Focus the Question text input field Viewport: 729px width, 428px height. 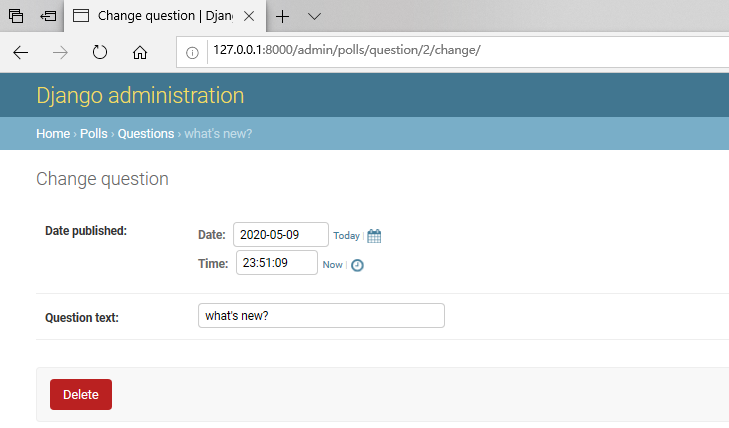click(x=321, y=316)
